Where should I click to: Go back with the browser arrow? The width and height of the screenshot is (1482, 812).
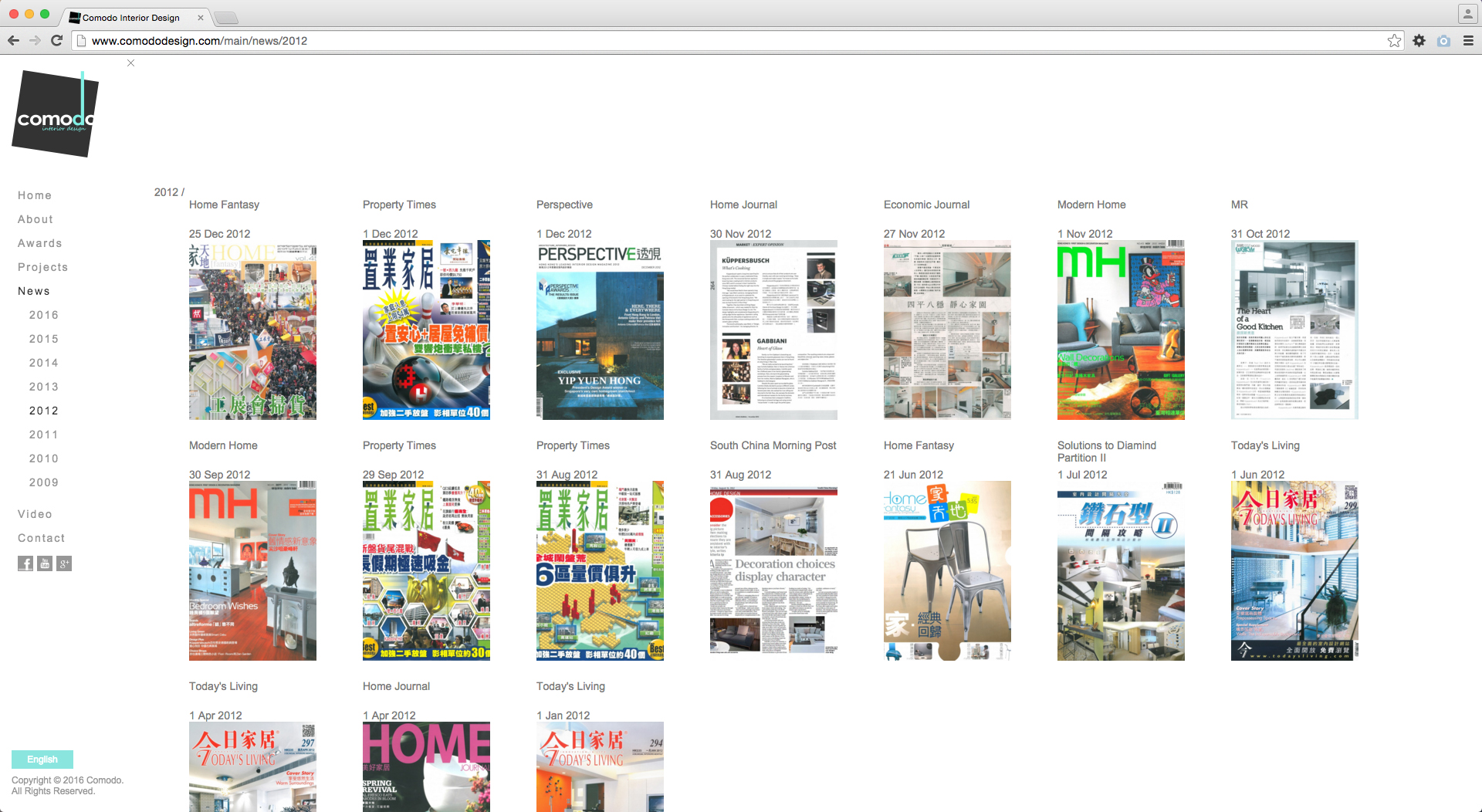[x=13, y=41]
